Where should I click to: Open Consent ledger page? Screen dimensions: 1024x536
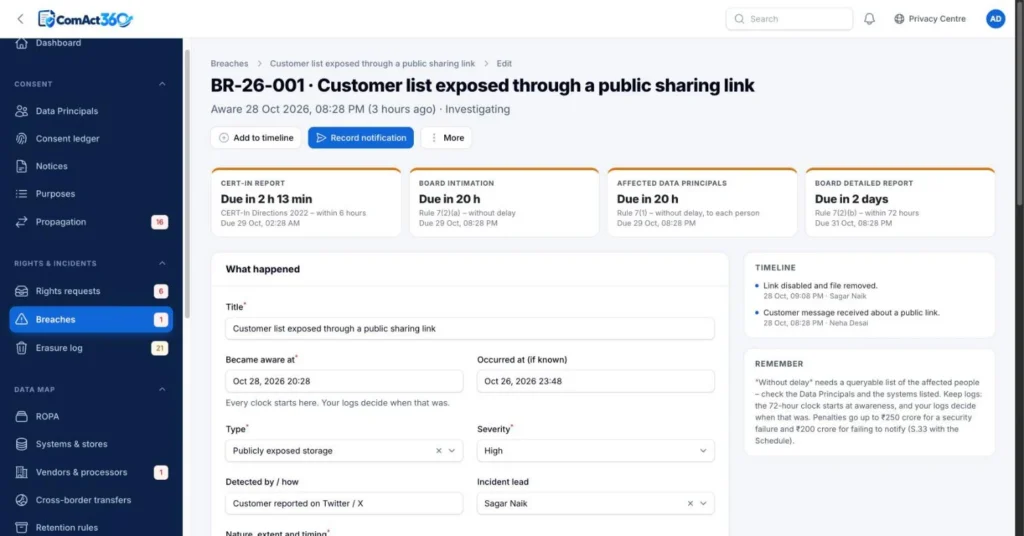click(x=67, y=138)
